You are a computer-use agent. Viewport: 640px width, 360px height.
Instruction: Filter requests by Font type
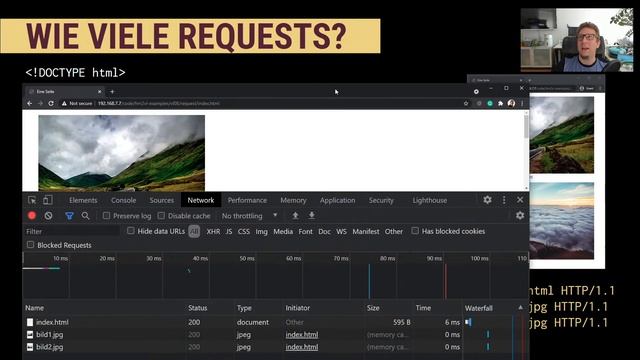[x=305, y=231]
